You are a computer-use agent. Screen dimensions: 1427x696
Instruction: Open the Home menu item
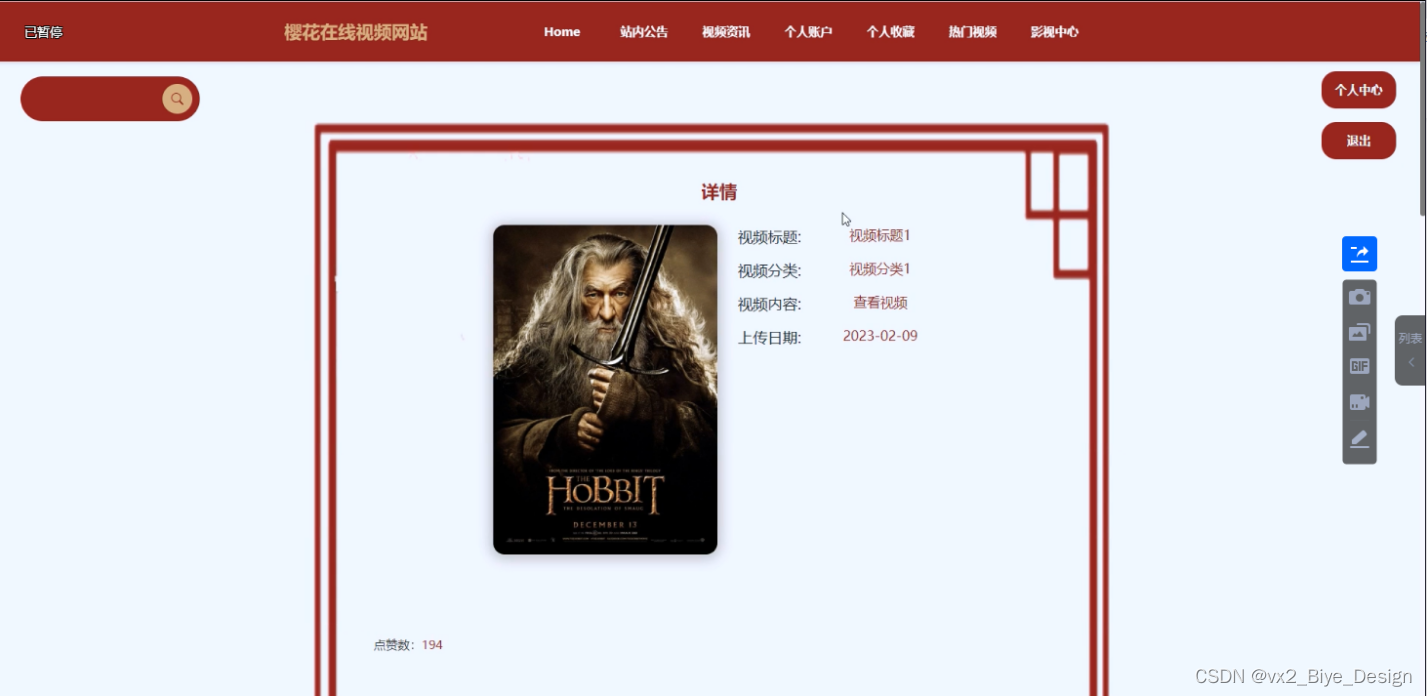[x=562, y=32]
